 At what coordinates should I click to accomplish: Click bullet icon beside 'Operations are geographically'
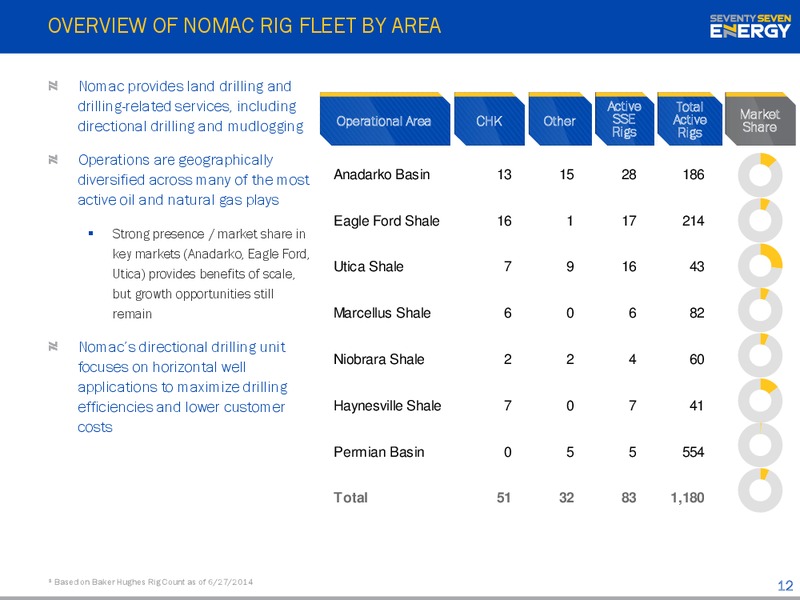[x=53, y=160]
